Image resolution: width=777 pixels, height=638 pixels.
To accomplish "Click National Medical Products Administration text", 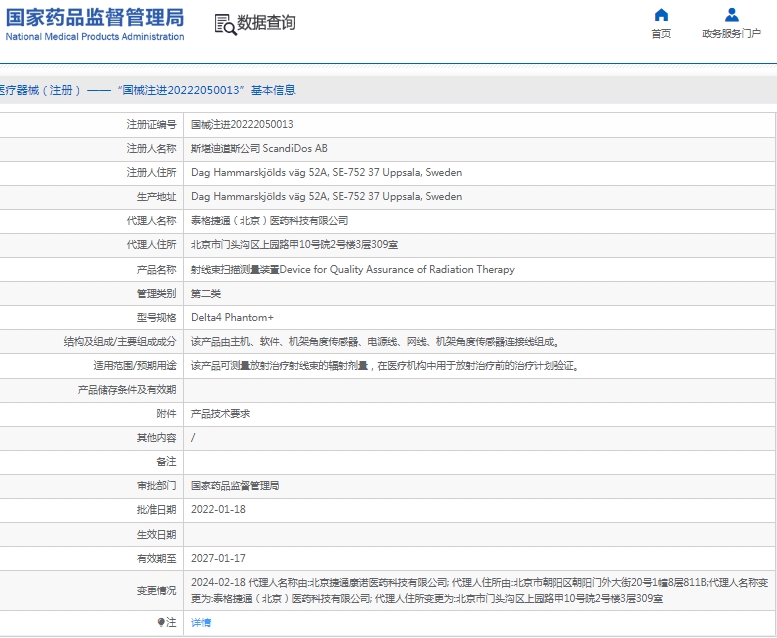I will (95, 37).
